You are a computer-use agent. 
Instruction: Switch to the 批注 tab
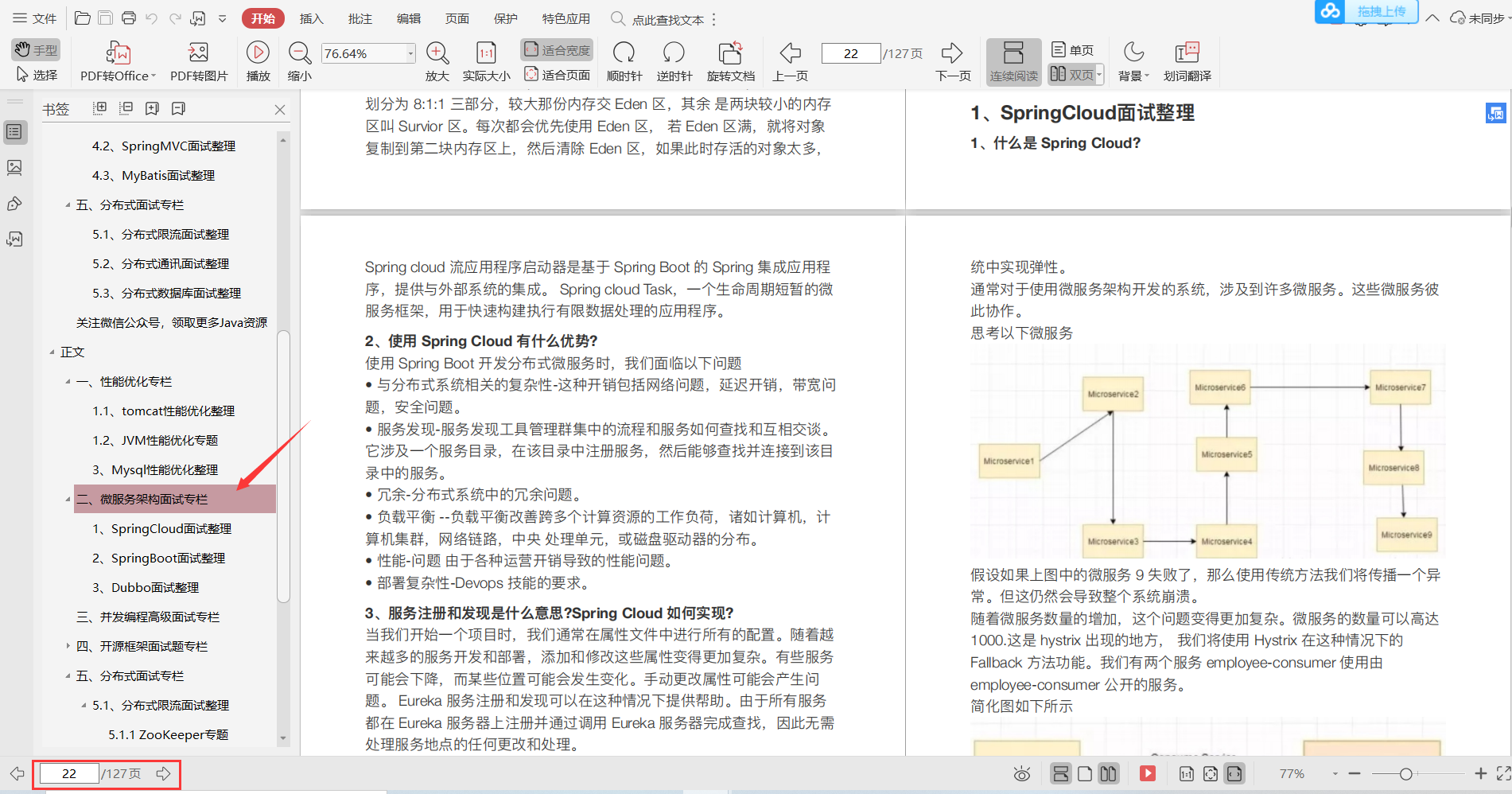point(360,18)
